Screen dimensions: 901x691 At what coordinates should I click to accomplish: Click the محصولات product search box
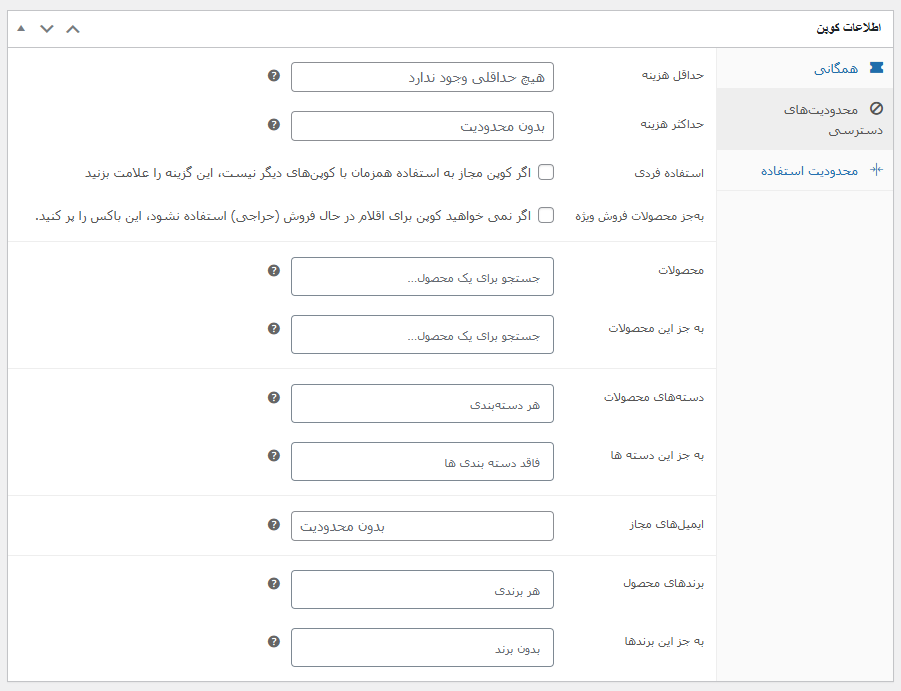pyautogui.click(x=422, y=277)
